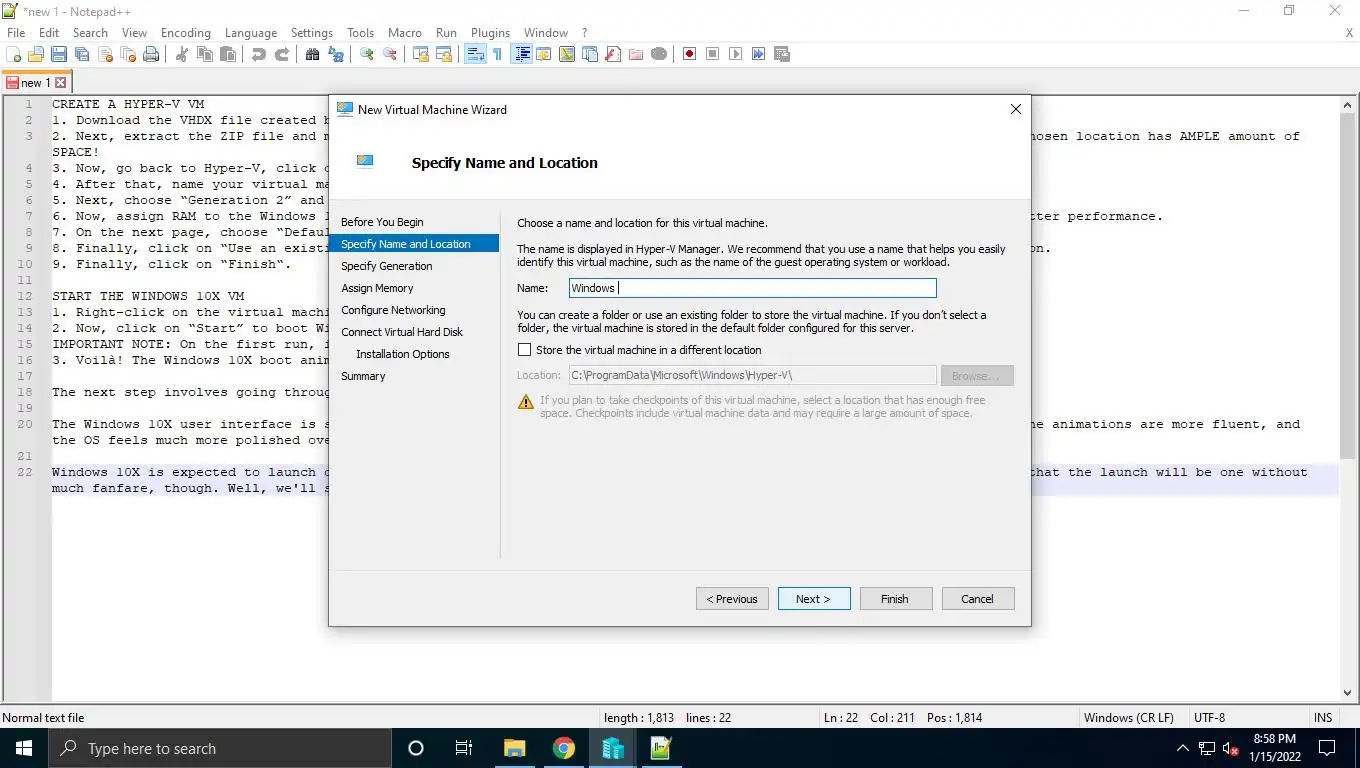This screenshot has height=768, width=1360.
Task: Click the Zoom In magnifier icon
Action: pyautogui.click(x=367, y=54)
